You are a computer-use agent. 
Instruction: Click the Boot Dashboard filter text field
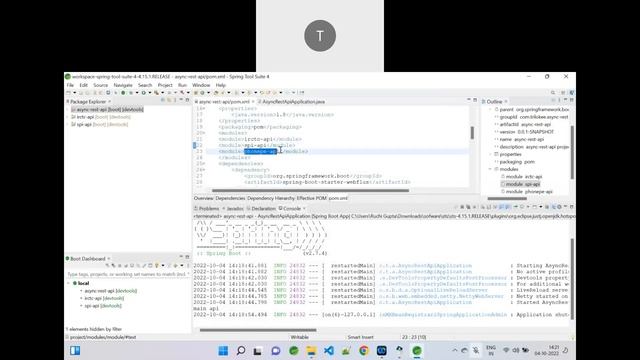point(127,274)
